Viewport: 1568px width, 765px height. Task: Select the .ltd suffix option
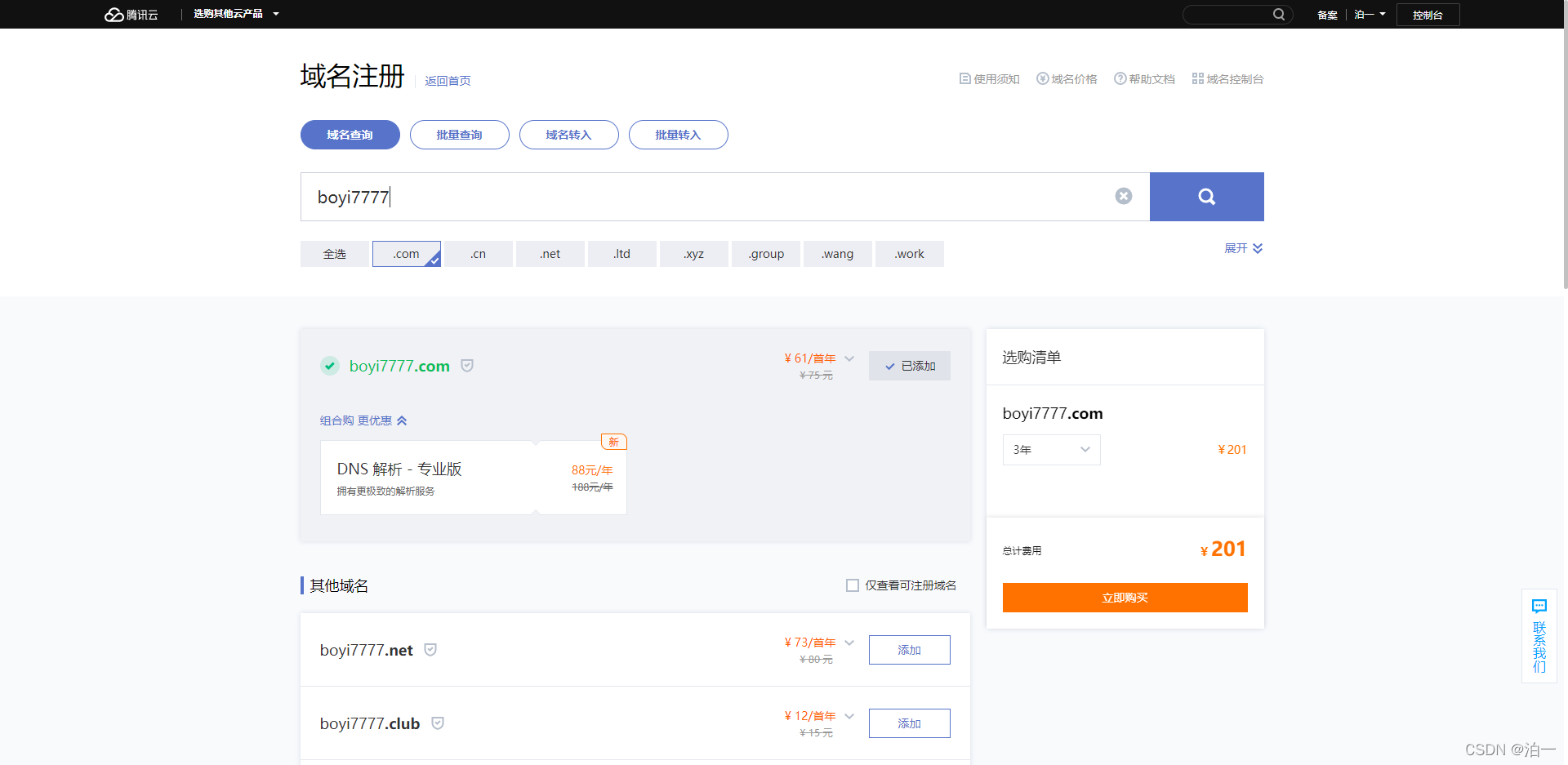click(x=622, y=254)
